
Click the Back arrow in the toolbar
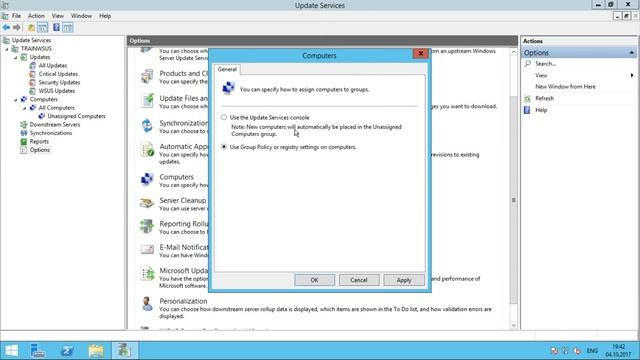[6, 27]
